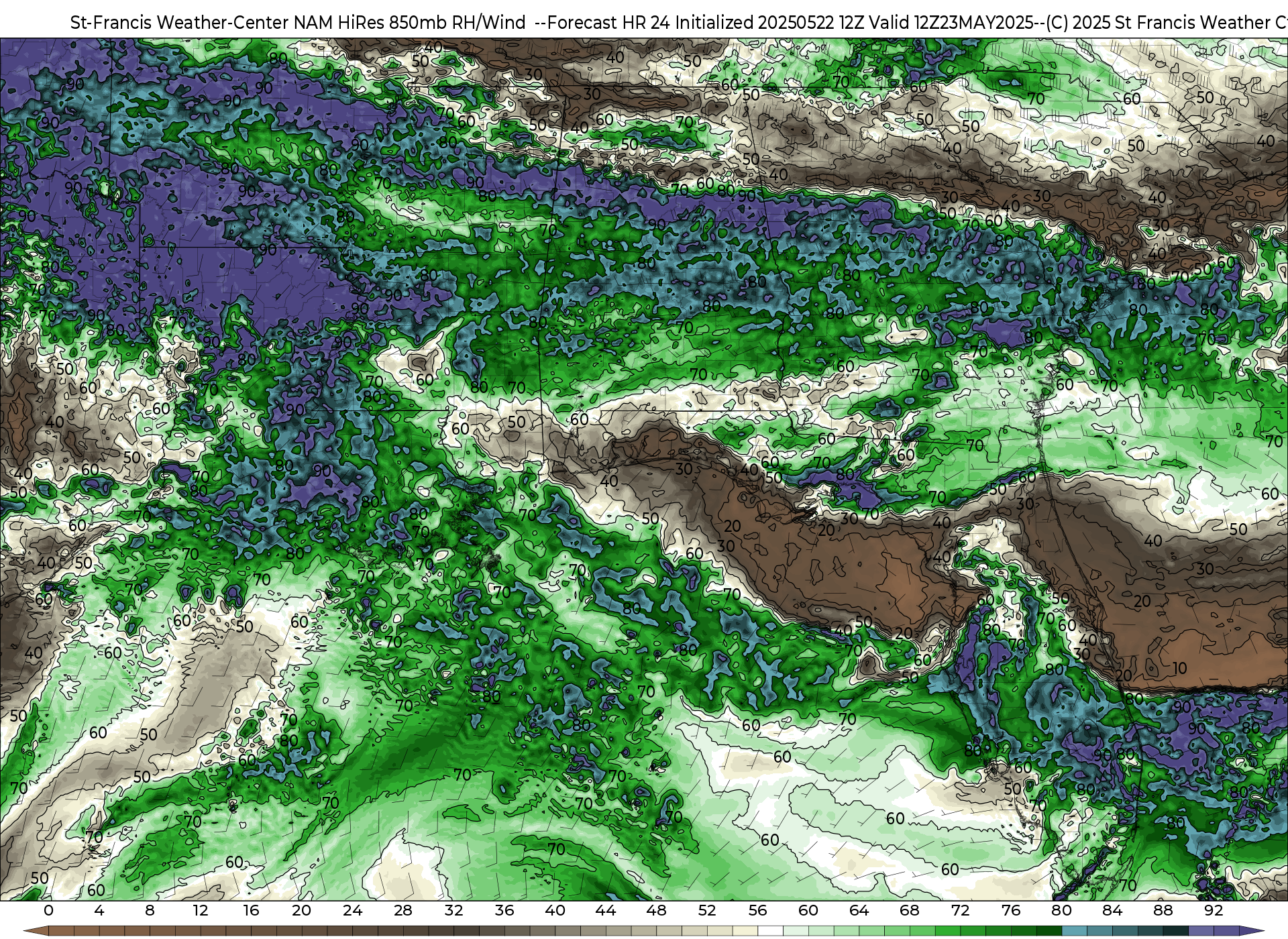Click the "St-Francis Weather-Center" title text

180,22
